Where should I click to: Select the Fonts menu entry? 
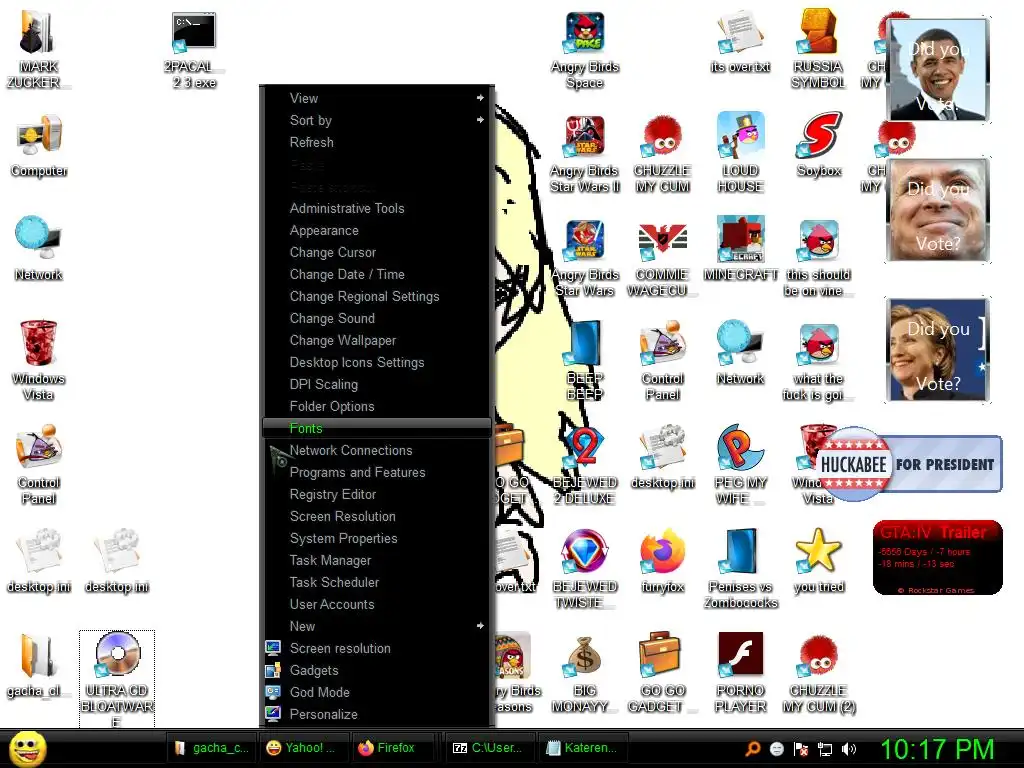[377, 428]
